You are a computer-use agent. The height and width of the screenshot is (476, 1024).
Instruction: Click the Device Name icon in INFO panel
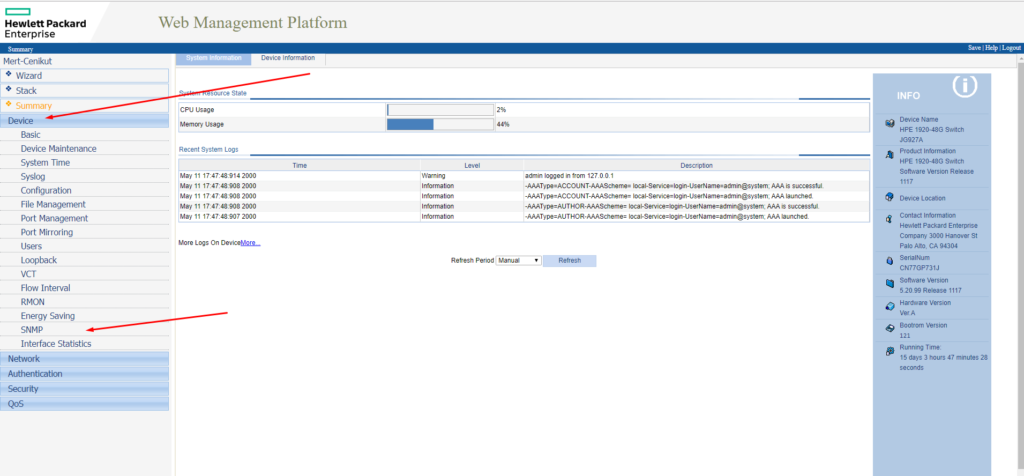889,123
